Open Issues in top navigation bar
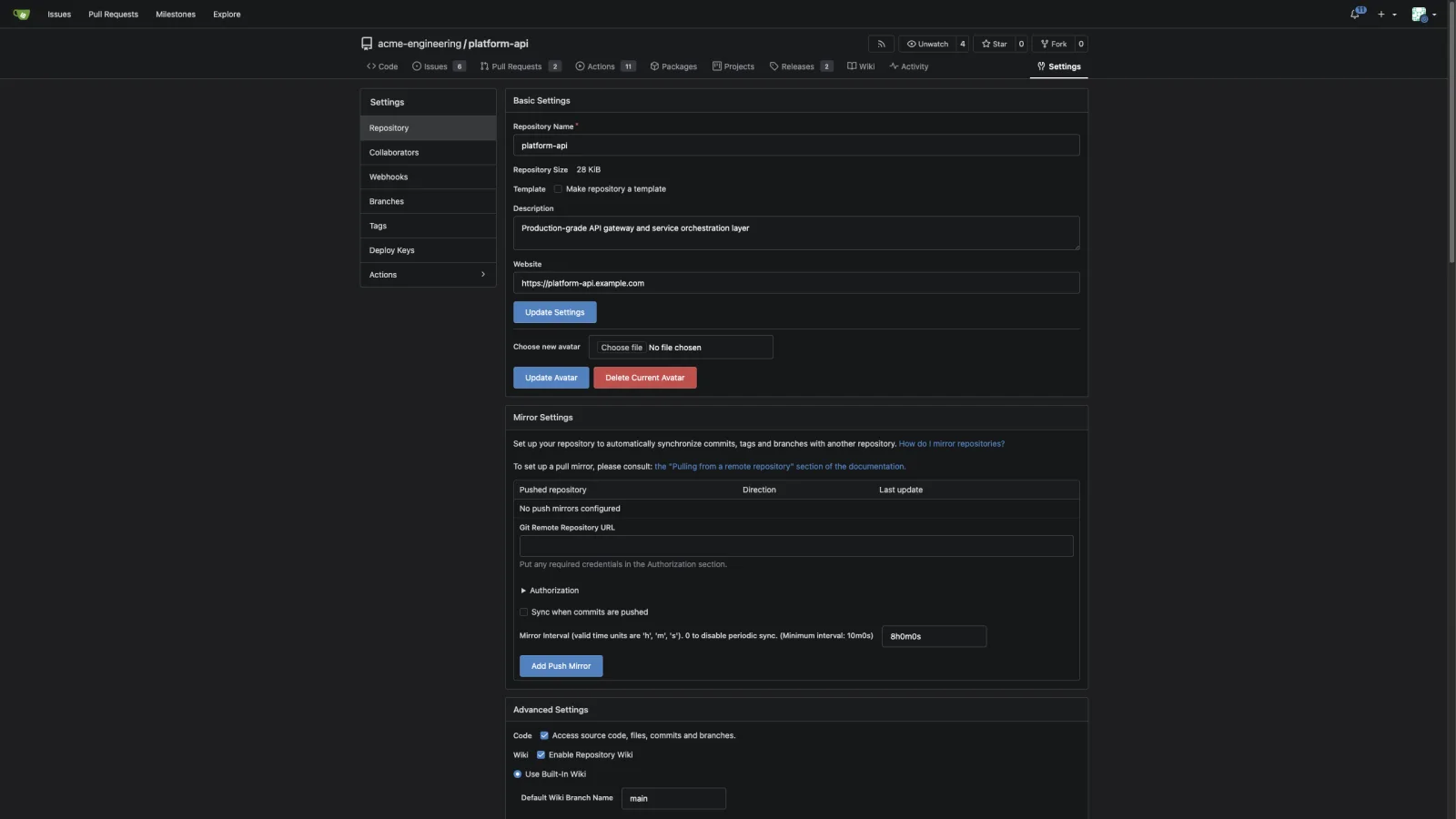 (x=59, y=15)
